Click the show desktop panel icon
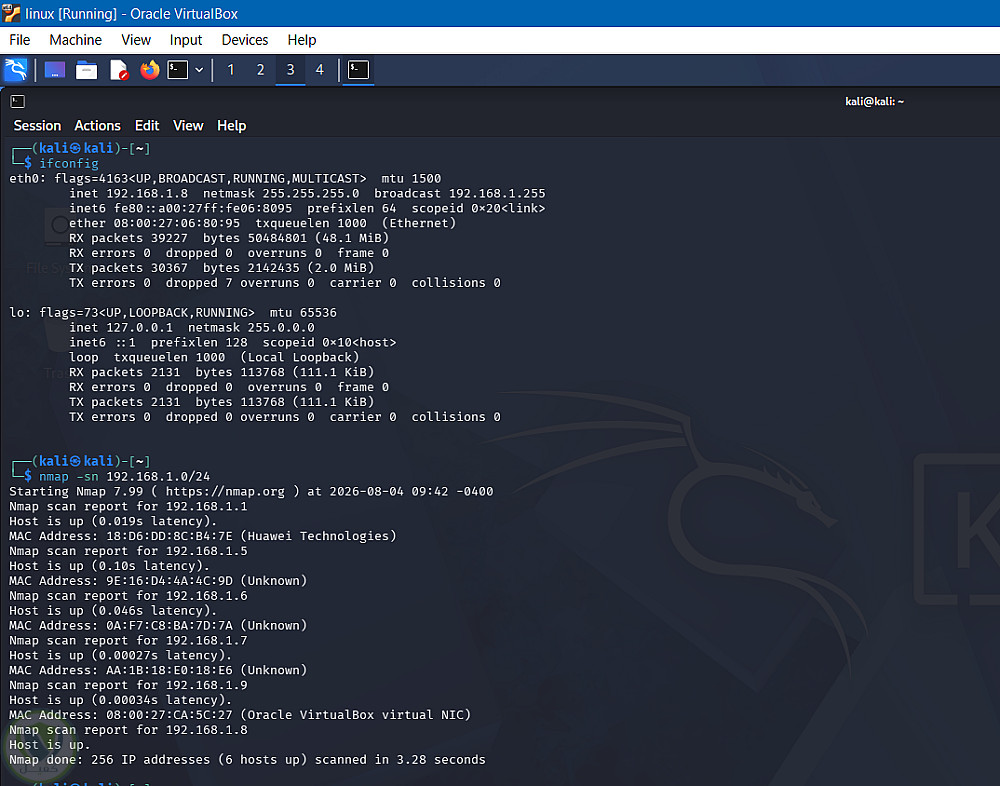 55,70
